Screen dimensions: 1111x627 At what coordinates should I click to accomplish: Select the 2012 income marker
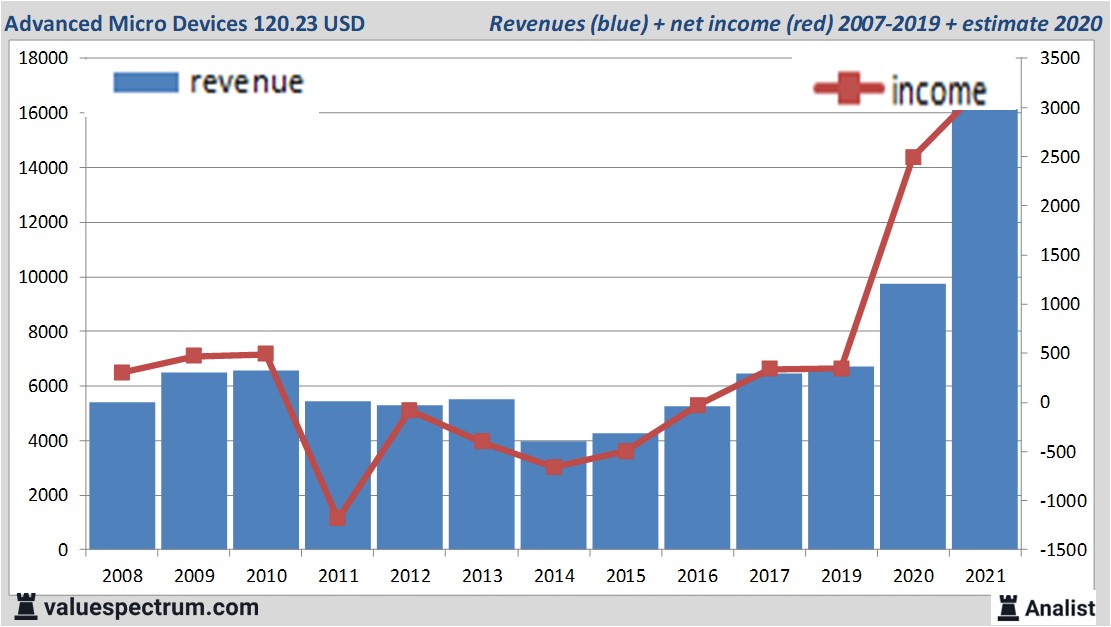409,410
